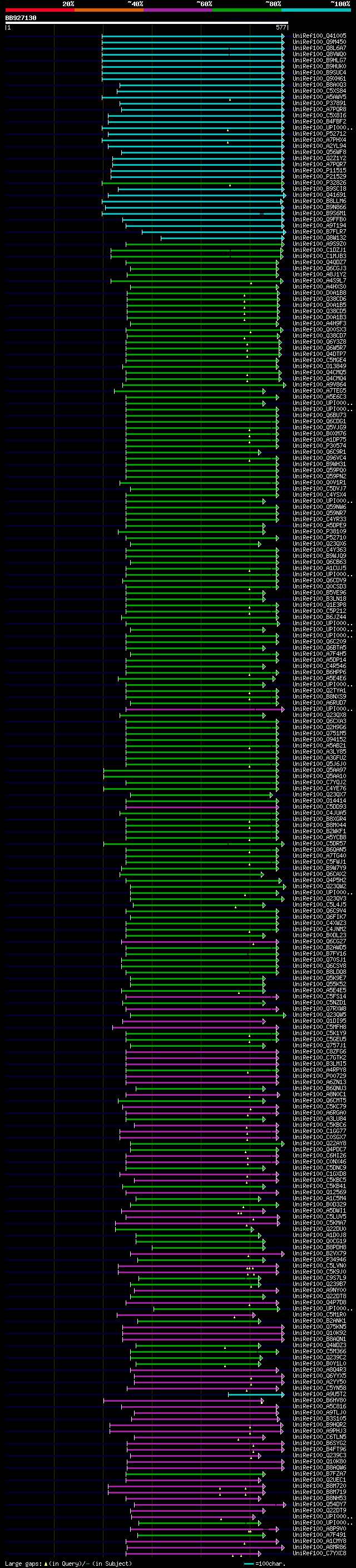Click the red 20% identity legend segment
This screenshot has width=356, height=1568.
[40, 10]
